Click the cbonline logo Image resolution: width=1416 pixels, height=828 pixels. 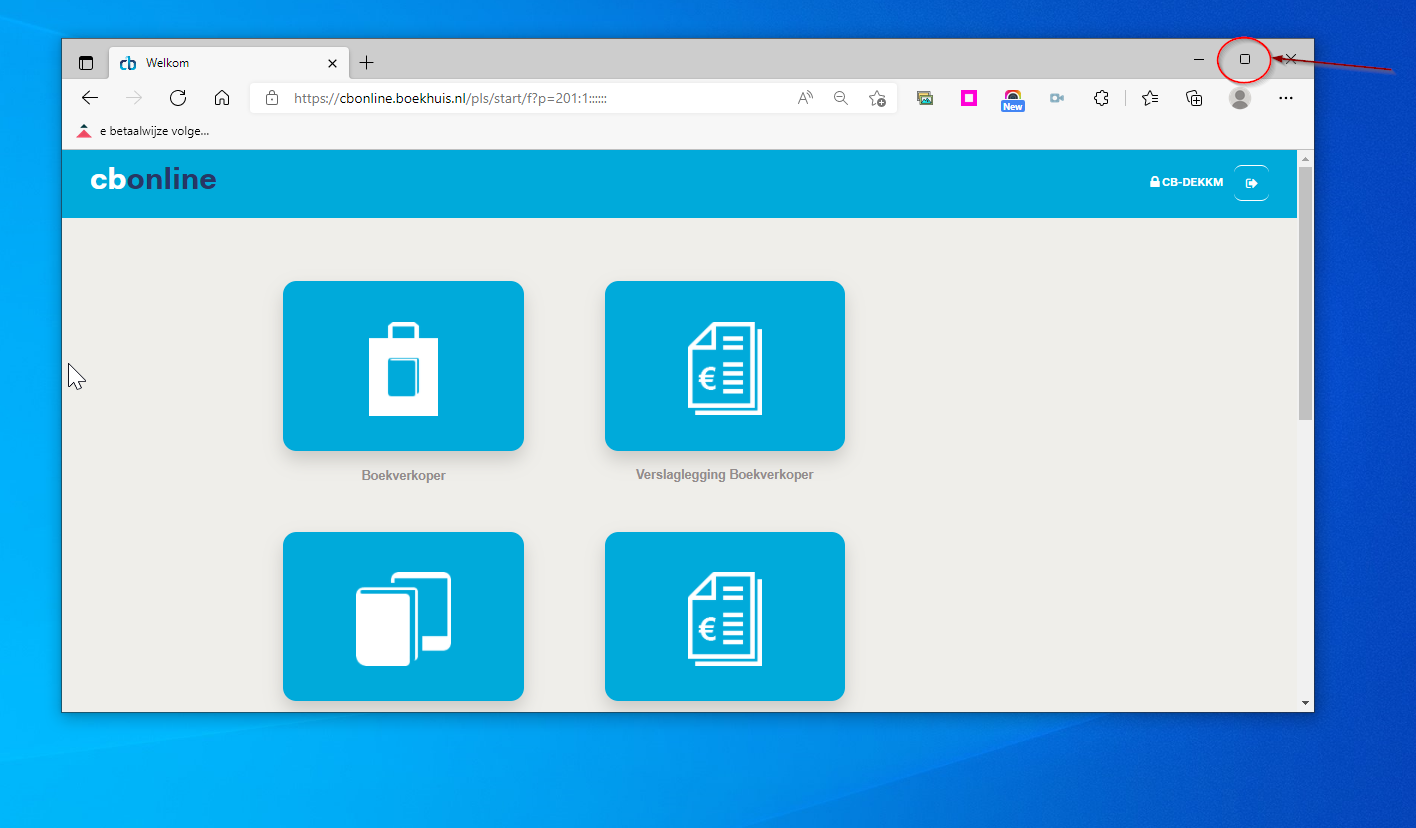[x=153, y=179]
